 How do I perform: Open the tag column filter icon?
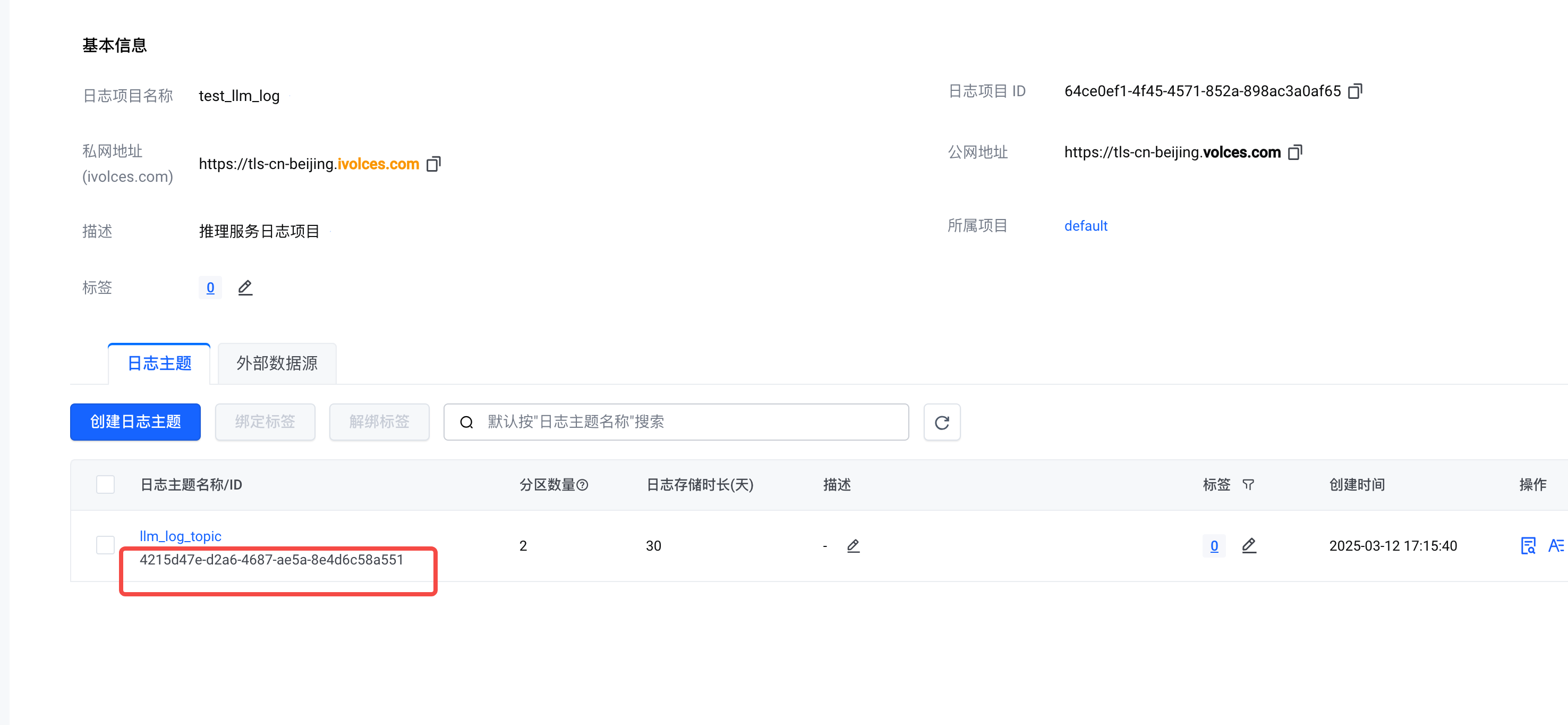tap(1248, 485)
